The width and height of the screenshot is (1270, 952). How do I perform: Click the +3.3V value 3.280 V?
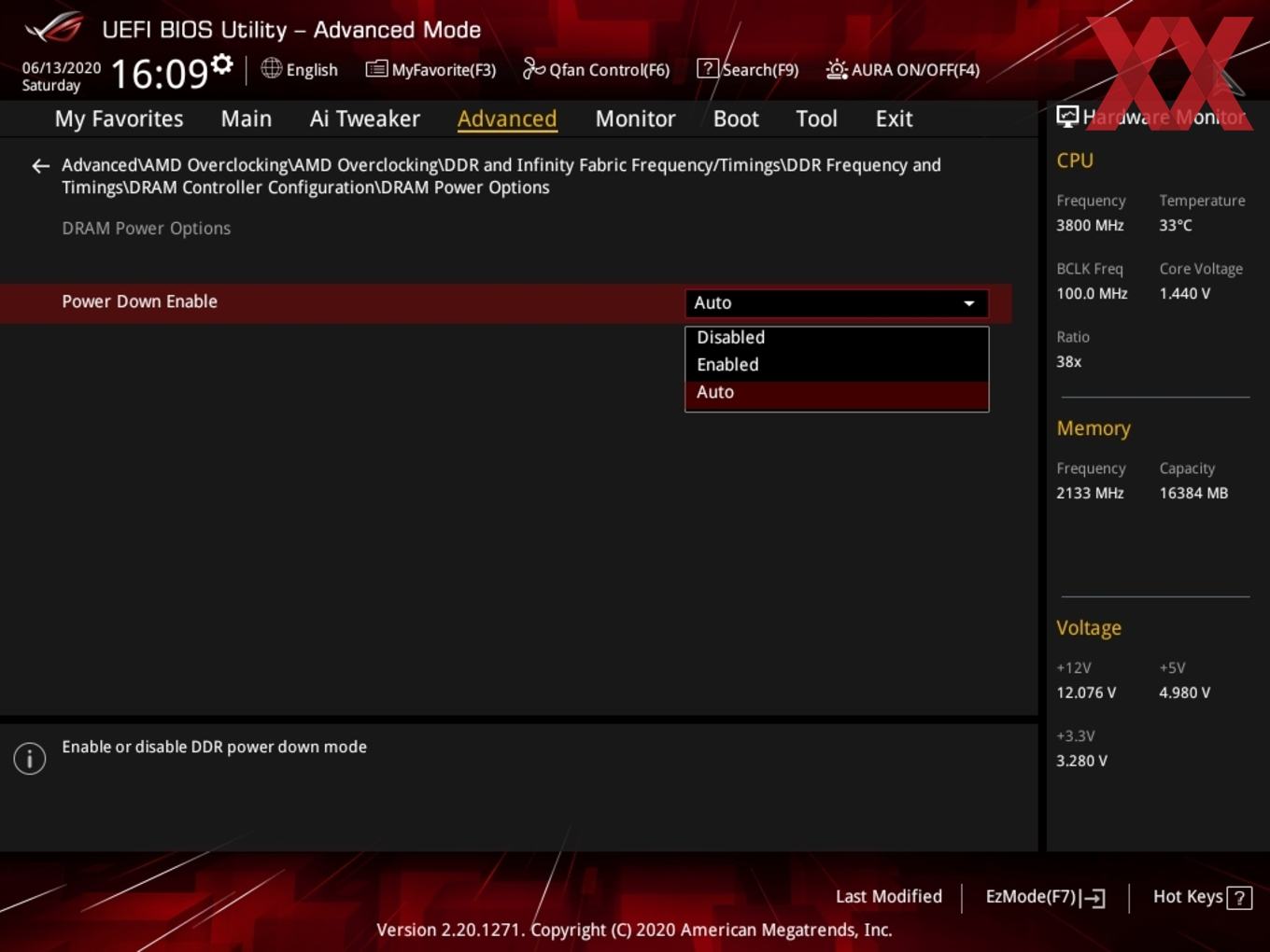click(1081, 761)
